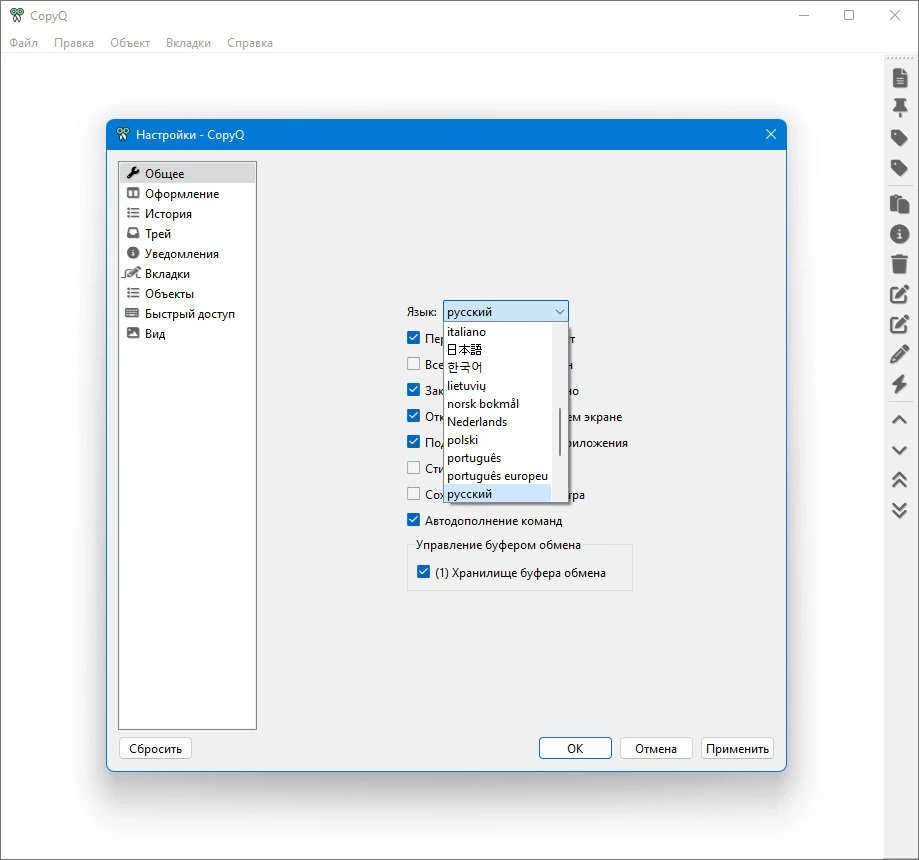Click the info icon in right toolbar
The height and width of the screenshot is (860, 919).
coord(900,234)
